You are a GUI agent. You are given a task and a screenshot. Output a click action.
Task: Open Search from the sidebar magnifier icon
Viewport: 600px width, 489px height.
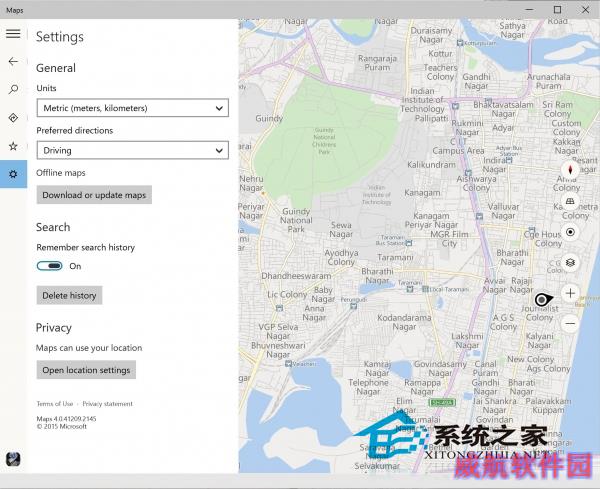click(x=13, y=90)
